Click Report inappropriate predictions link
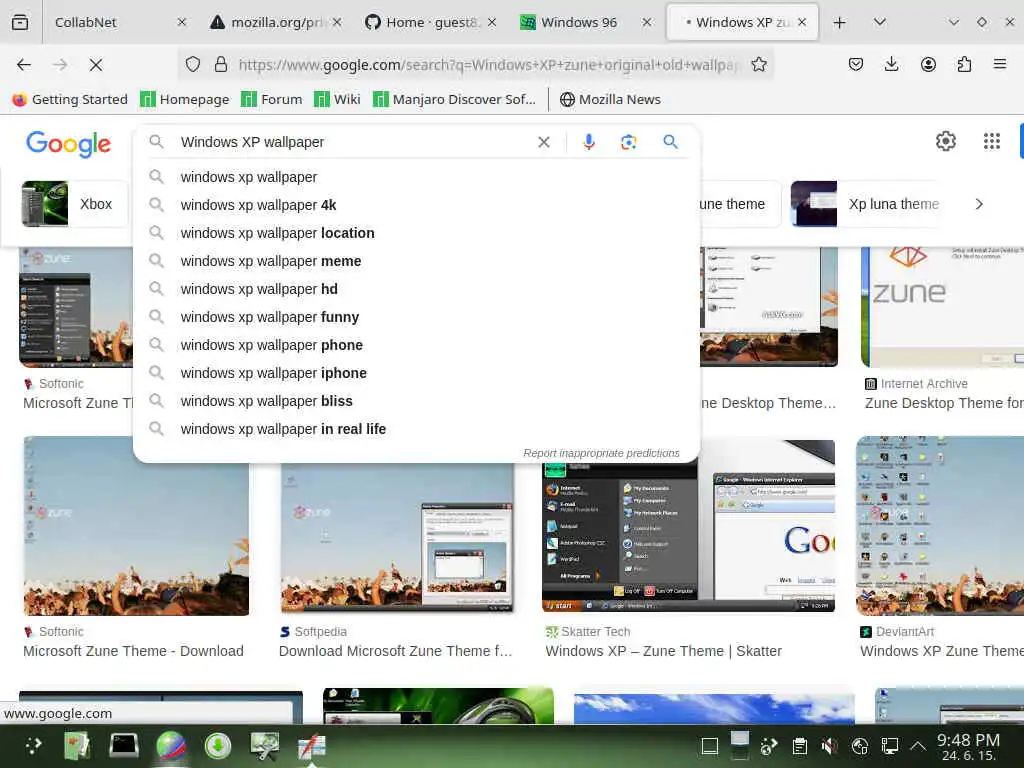 click(601, 453)
